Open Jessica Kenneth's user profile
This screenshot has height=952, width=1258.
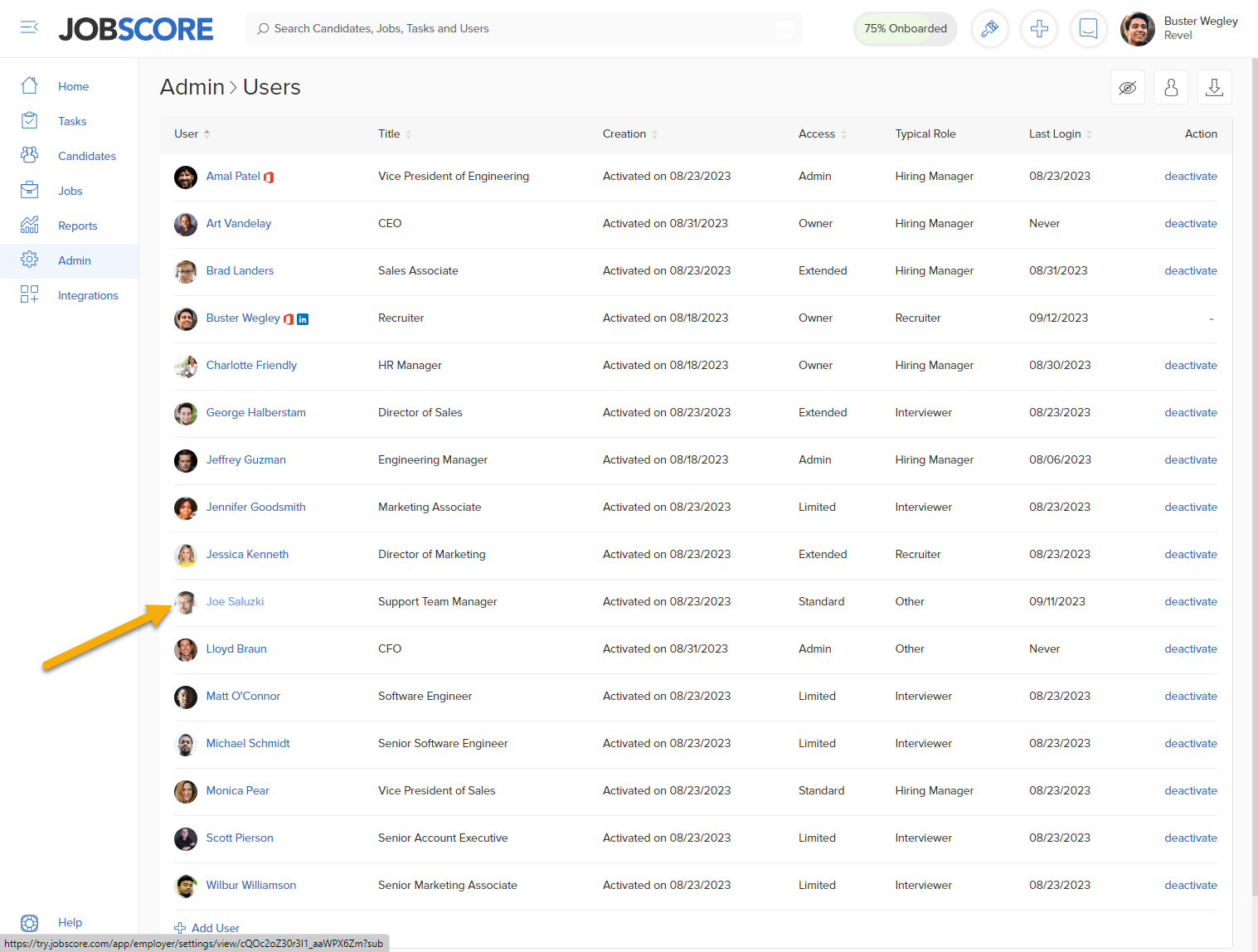247,554
